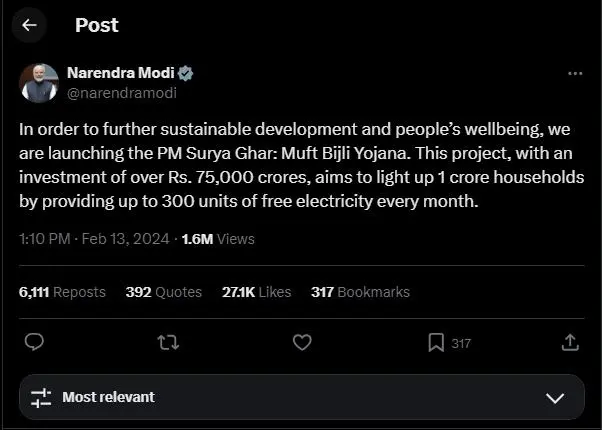This screenshot has width=602, height=430.
Task: View the 27.1K Likes count
Action: point(256,292)
